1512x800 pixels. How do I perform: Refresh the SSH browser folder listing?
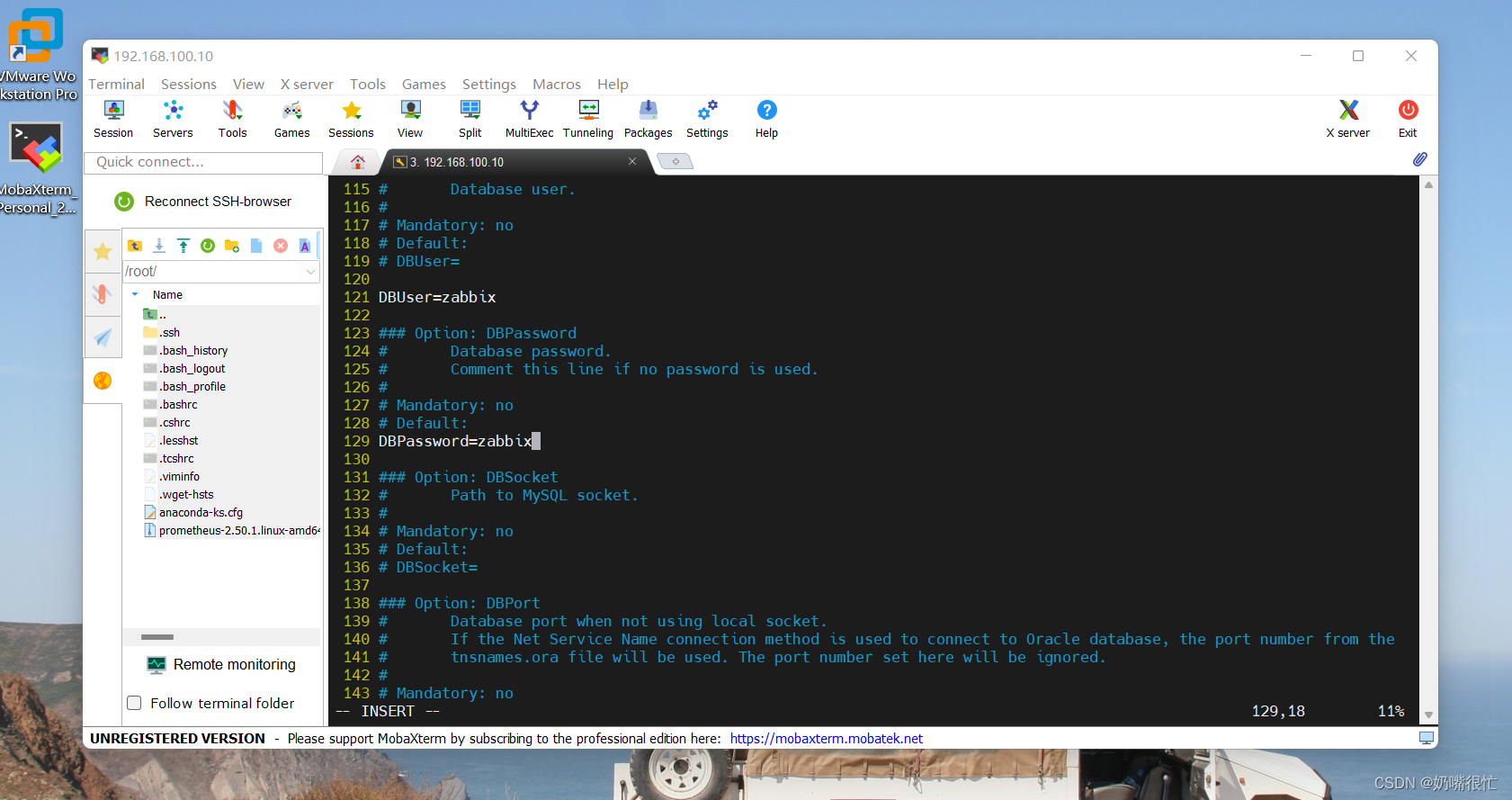208,246
